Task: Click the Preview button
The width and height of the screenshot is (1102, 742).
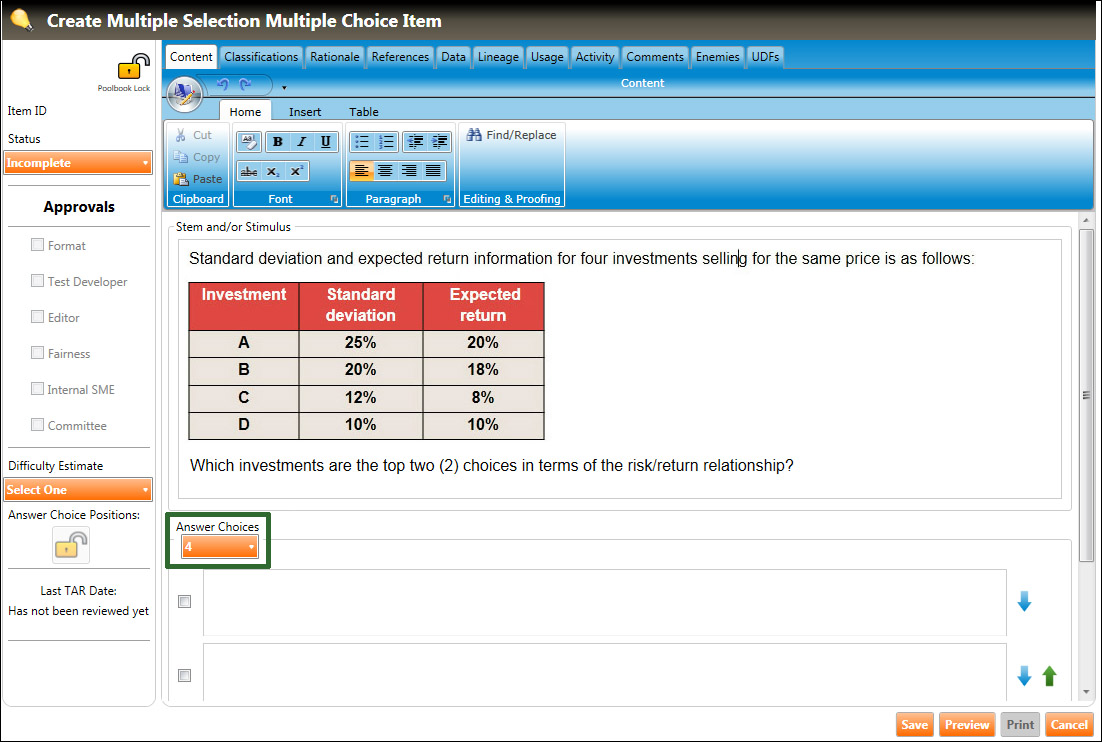Action: tap(967, 725)
